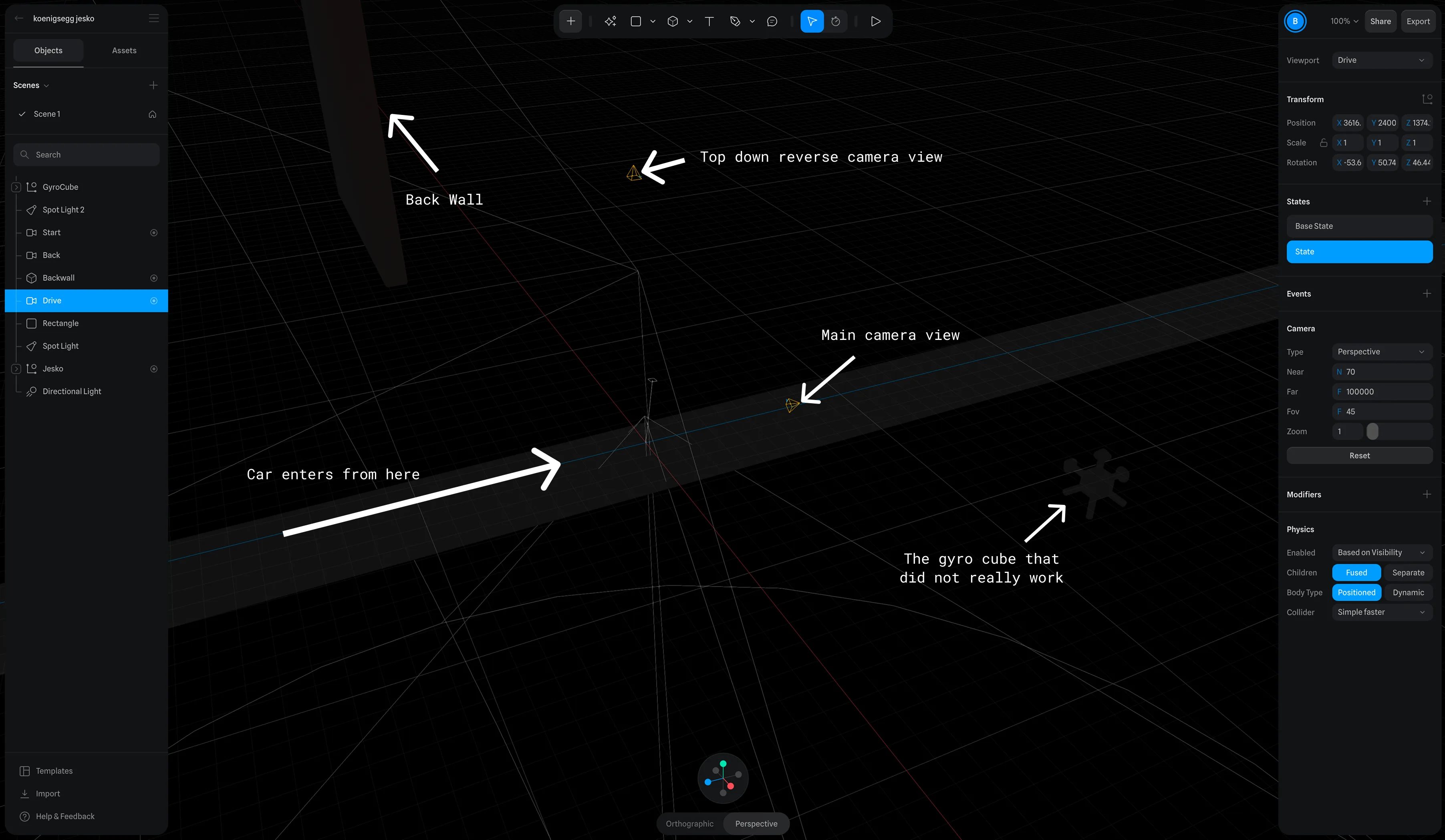This screenshot has height=840, width=1445.
Task: Click the Share button
Action: (1380, 21)
